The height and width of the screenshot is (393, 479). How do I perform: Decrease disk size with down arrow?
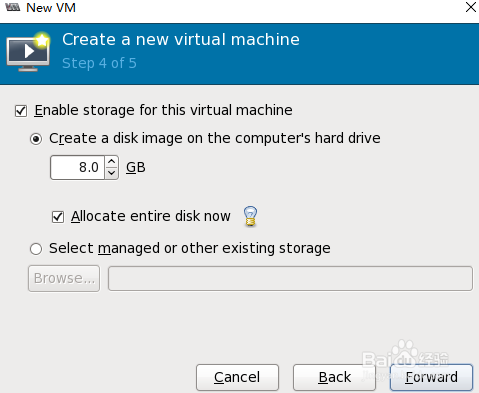[112, 173]
